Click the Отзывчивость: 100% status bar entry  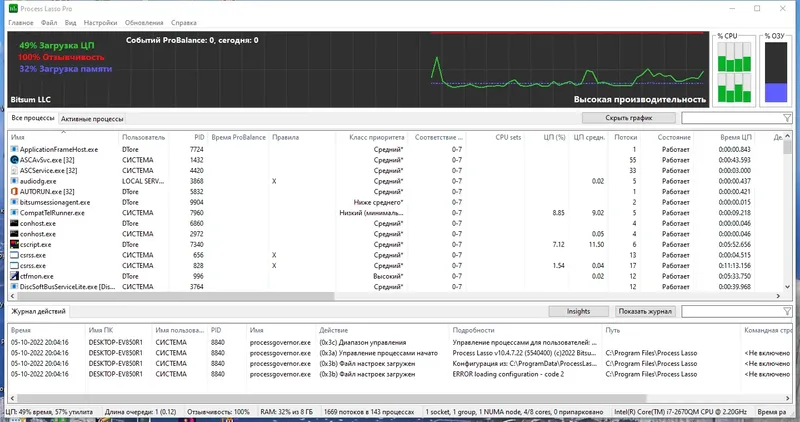[218, 412]
